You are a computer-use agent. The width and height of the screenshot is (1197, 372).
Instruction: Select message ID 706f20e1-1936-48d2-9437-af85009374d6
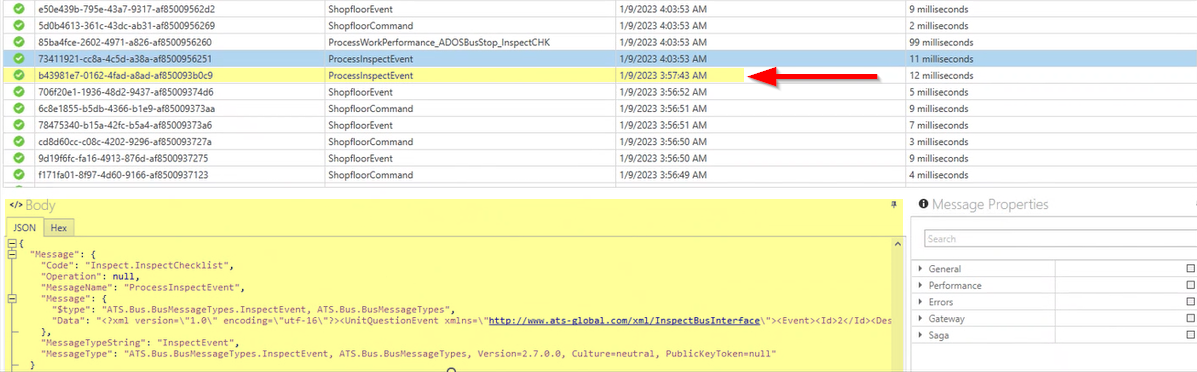[x=127, y=92]
